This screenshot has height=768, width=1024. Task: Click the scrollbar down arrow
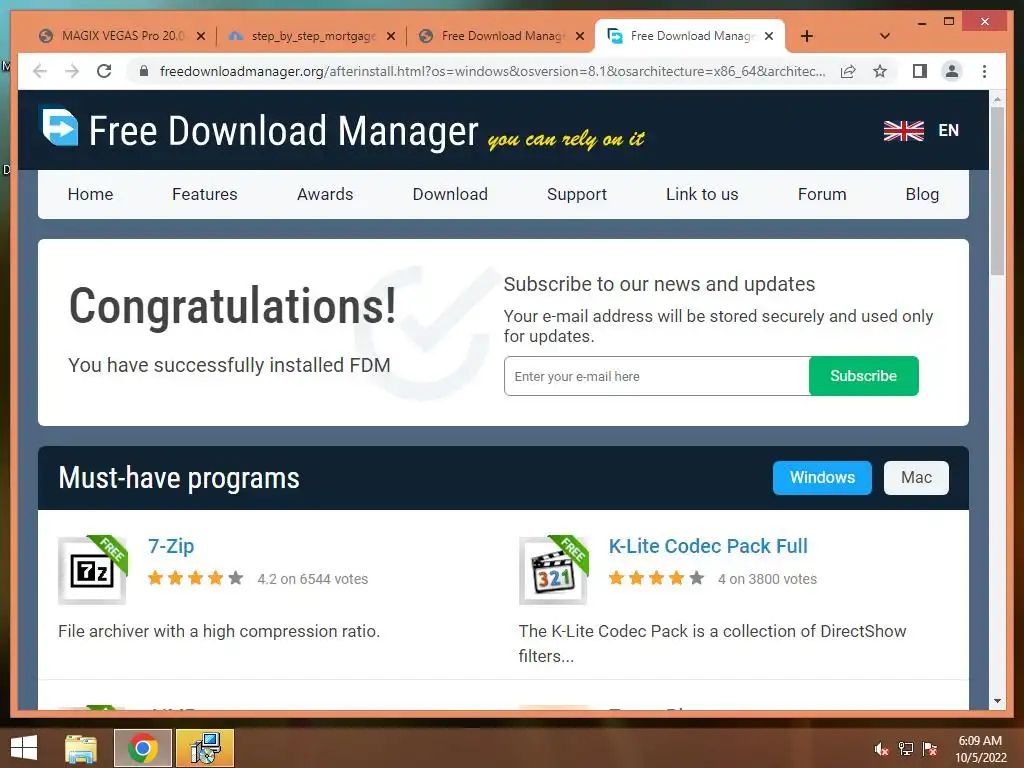click(997, 701)
